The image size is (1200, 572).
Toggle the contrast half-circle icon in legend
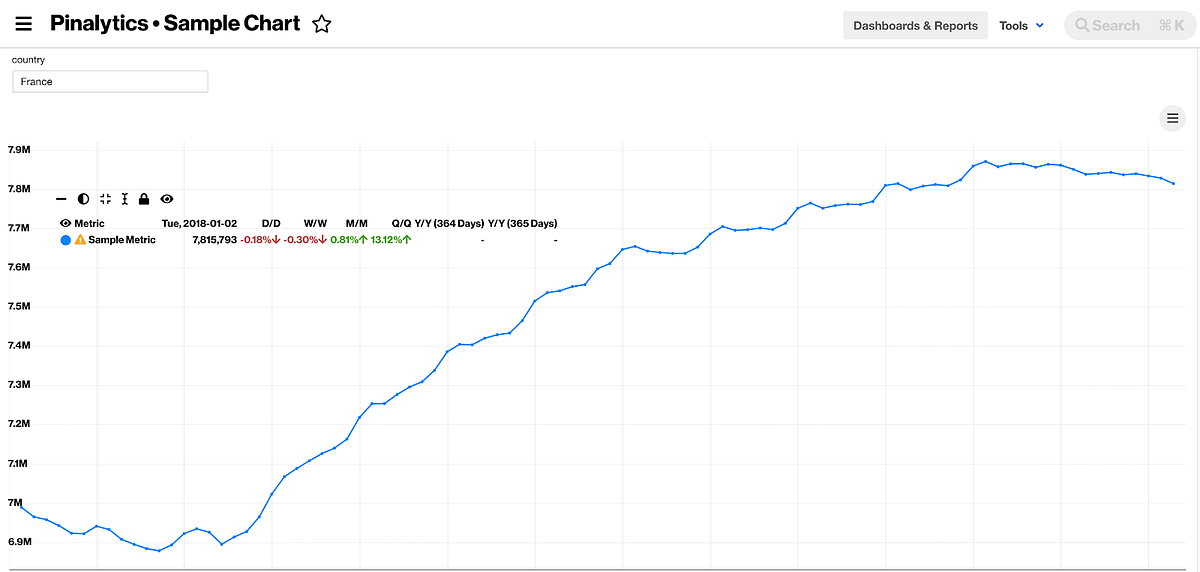click(x=83, y=199)
